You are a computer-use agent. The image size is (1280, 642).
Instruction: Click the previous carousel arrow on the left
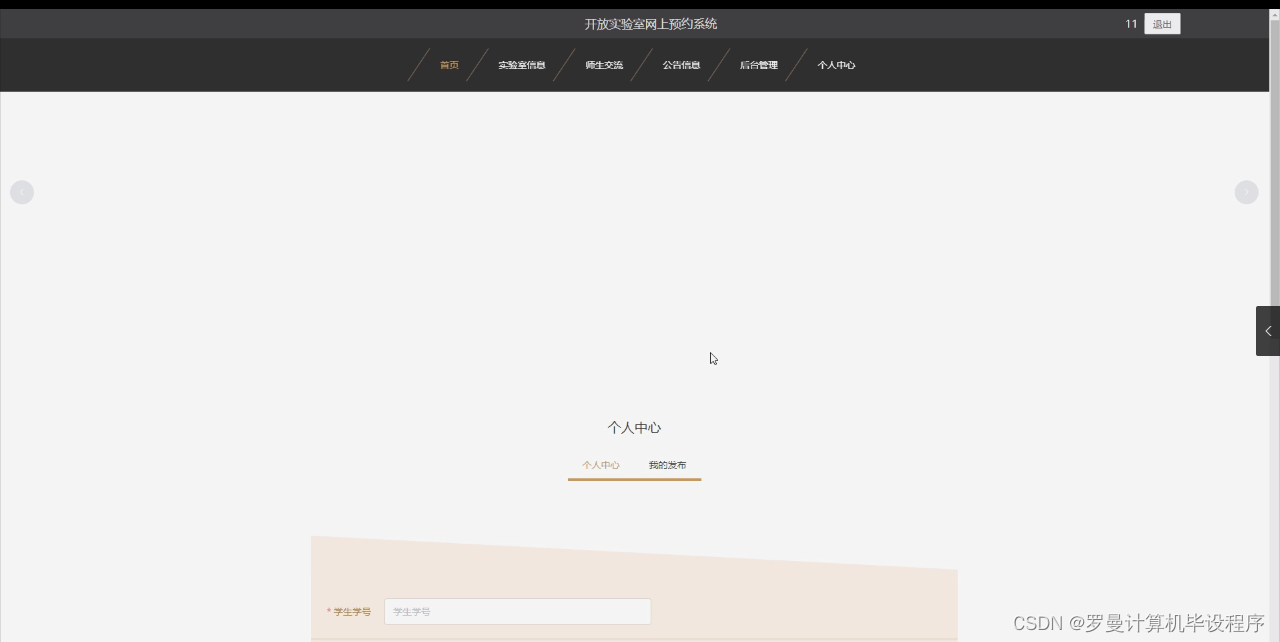21,192
